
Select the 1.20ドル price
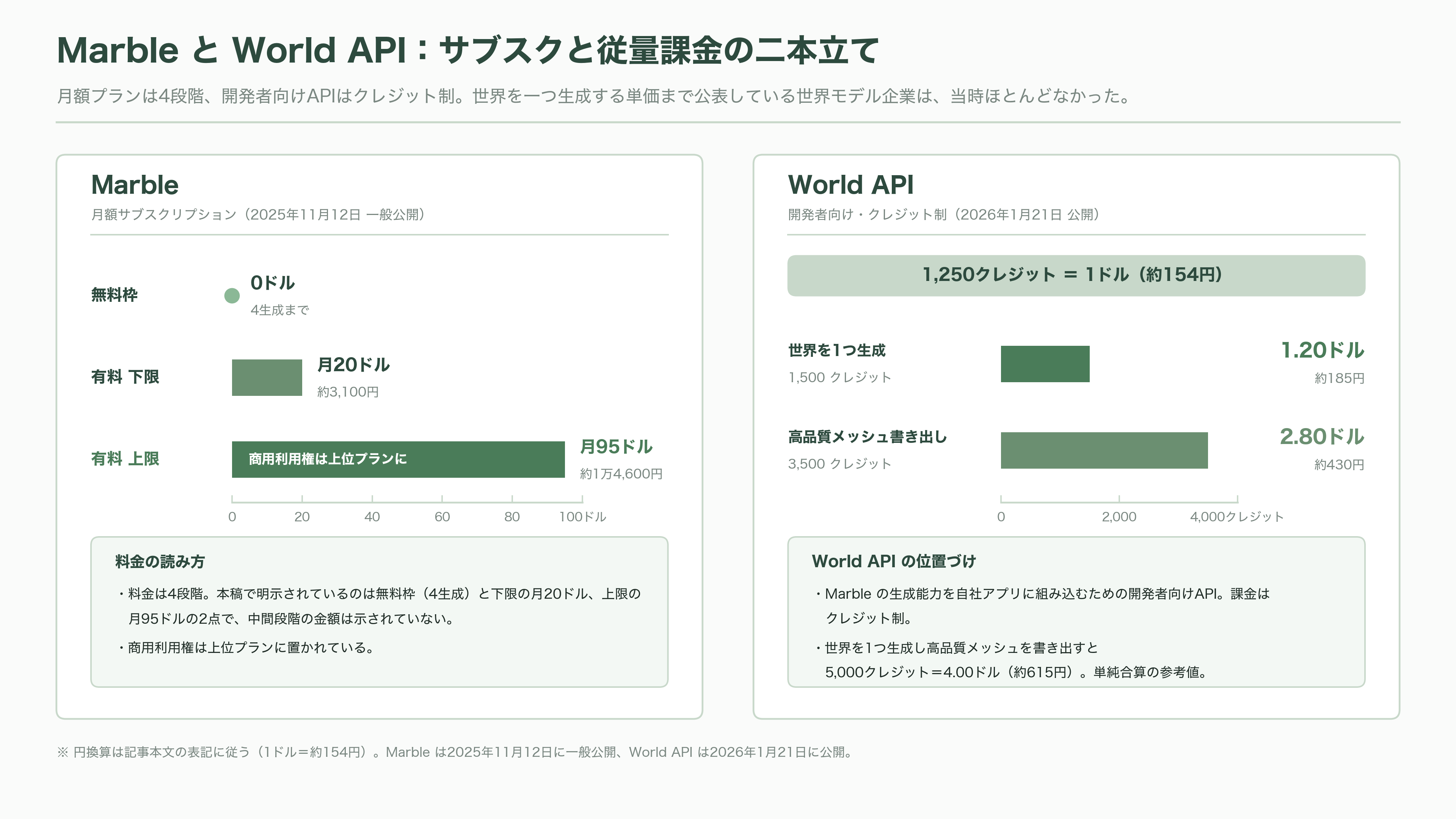pos(1322,350)
